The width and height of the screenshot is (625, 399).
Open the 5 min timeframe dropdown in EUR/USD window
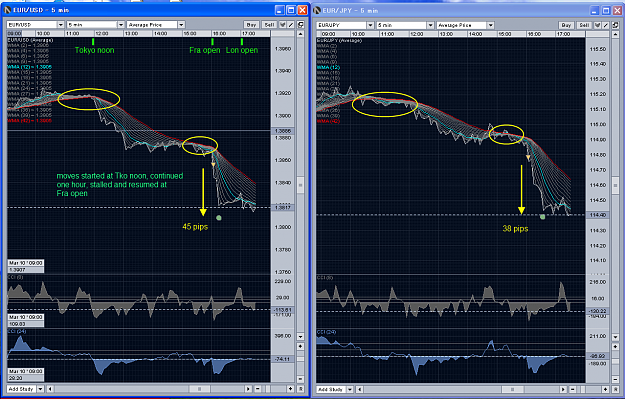[x=95, y=25]
